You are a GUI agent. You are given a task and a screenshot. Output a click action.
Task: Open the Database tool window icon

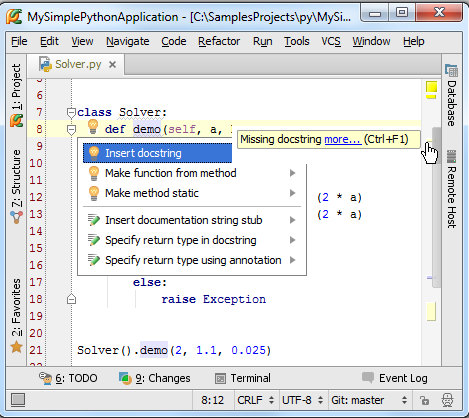(451, 70)
